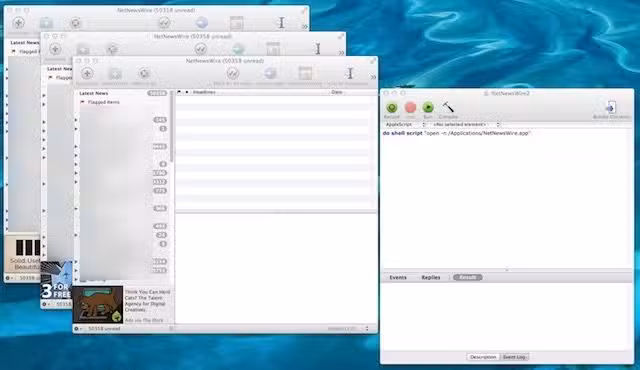Viewport: 640px width, 370px height.
Task: Click the sidebar scrollbar in the front NetNewsWire window
Action: tap(172, 126)
